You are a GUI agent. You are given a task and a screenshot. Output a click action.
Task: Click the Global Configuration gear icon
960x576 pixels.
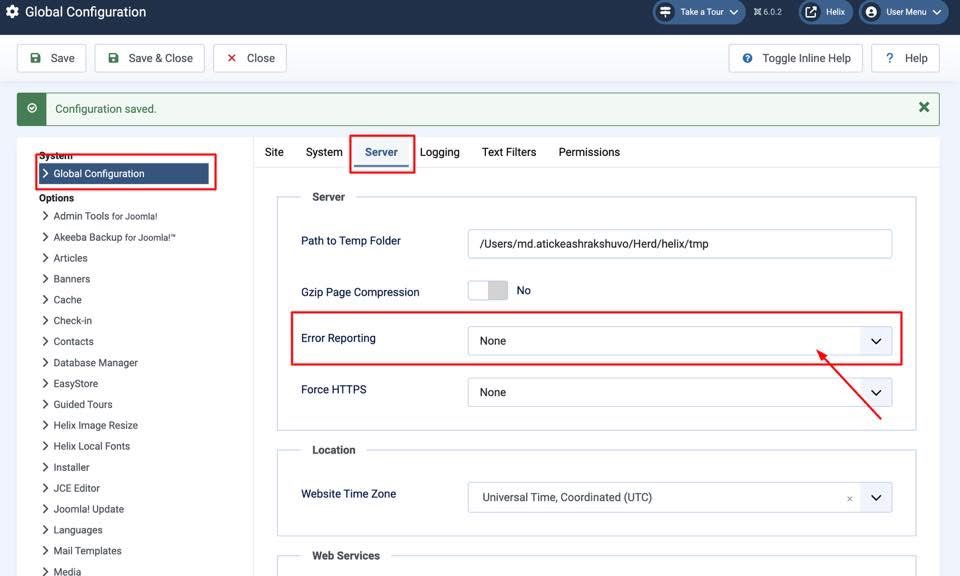pos(13,13)
